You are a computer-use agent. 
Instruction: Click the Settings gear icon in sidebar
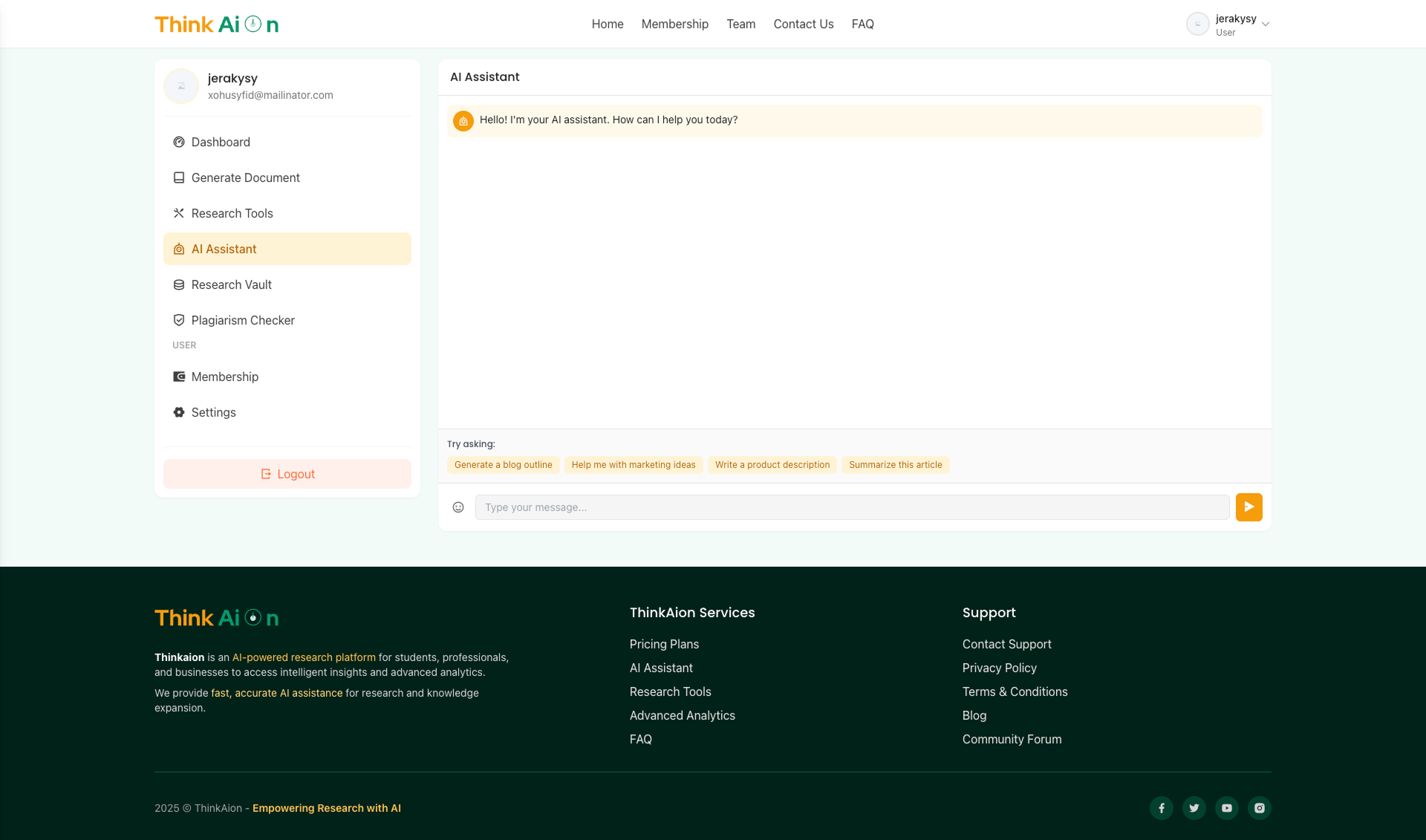[x=179, y=412]
